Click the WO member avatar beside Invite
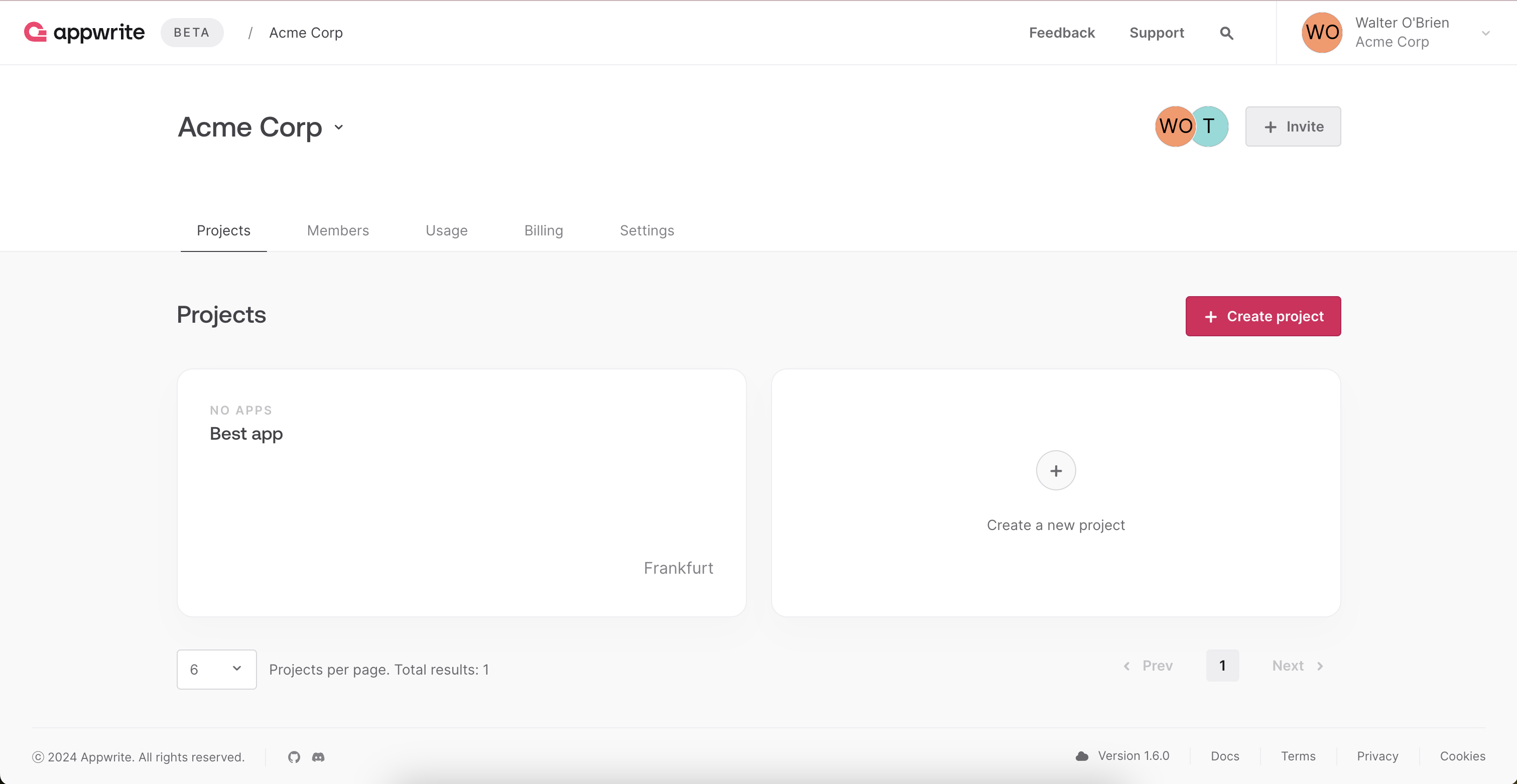Viewport: 1517px width, 784px height. 1175,126
